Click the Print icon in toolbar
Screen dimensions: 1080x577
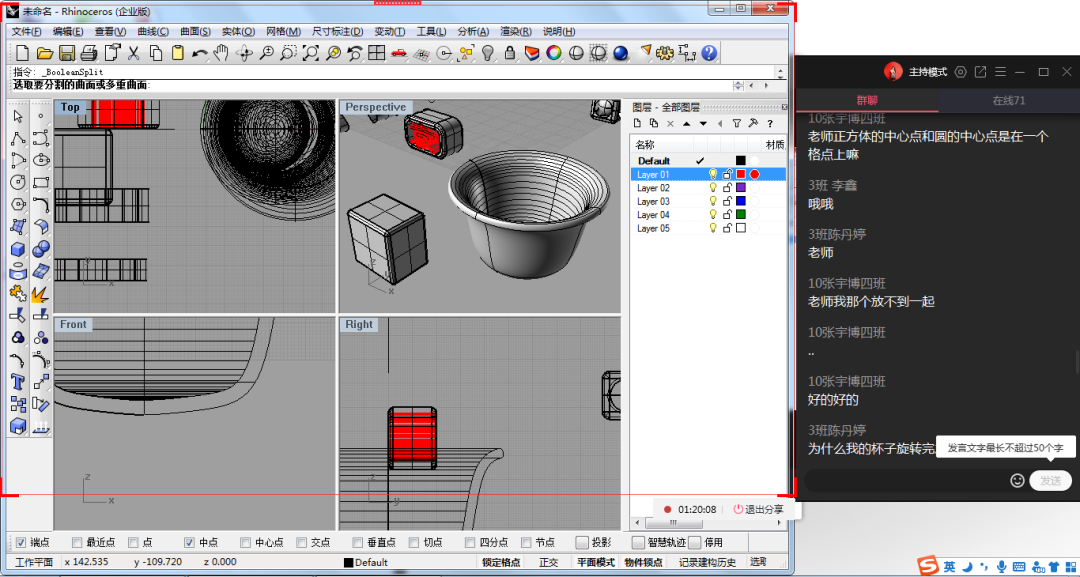[x=89, y=53]
